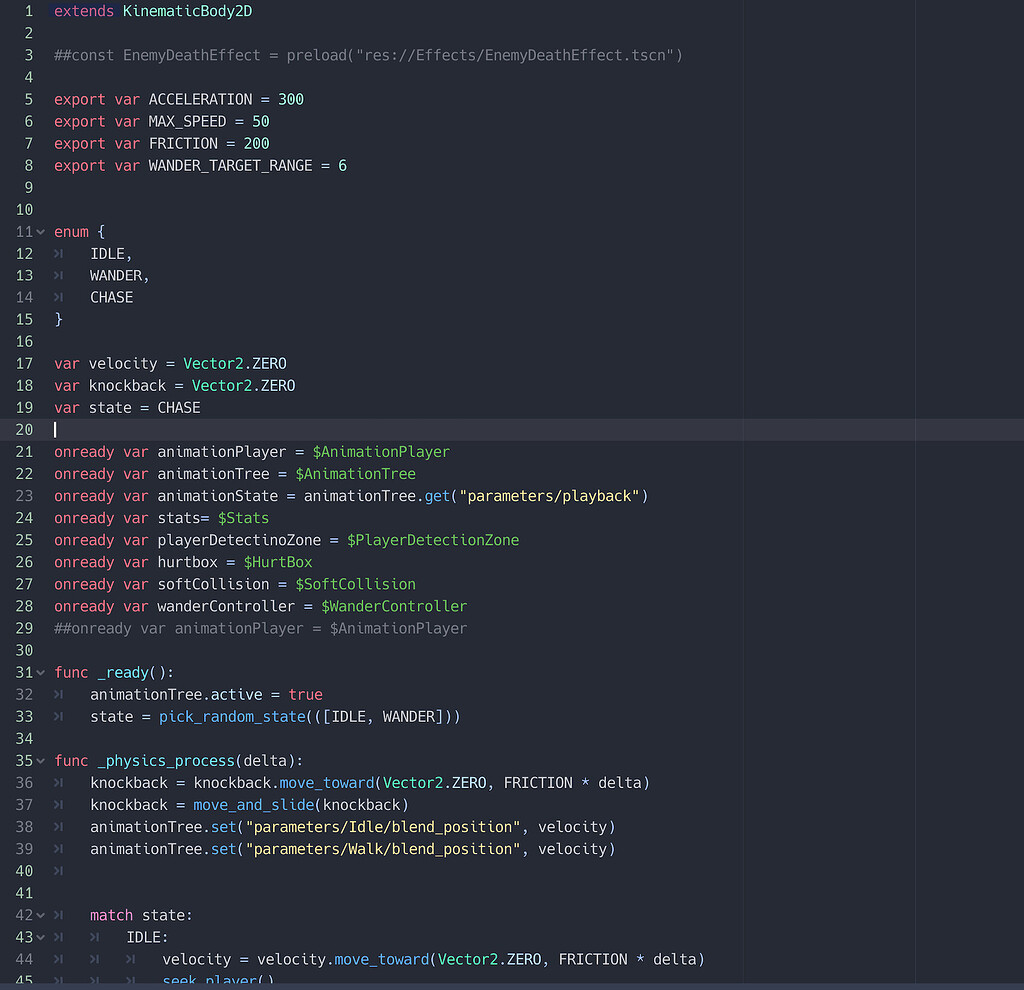Collapse the _ready function fold arrow
The image size is (1024, 990).
41,673
